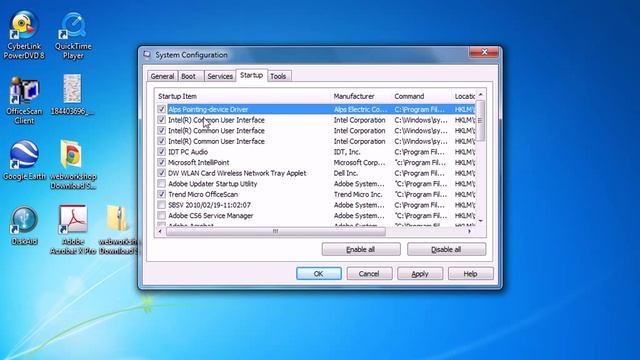This screenshot has width=640, height=360.
Task: Open Help for System Configuration
Action: [x=471, y=274]
